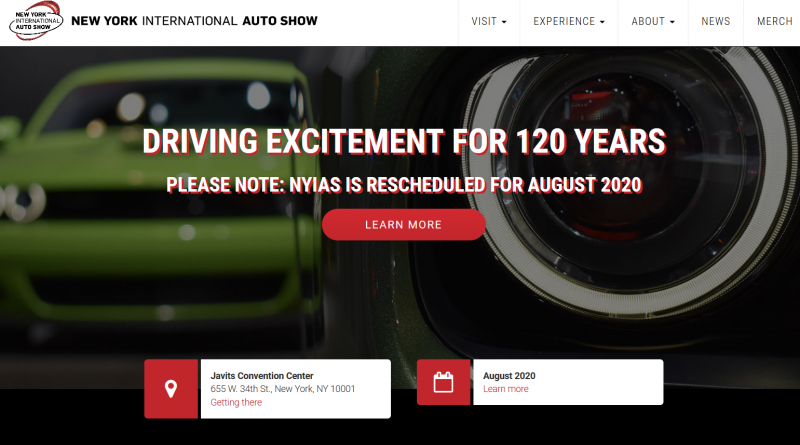Click the red calendar icon
Screen dimensions: 800x445
pos(443,382)
